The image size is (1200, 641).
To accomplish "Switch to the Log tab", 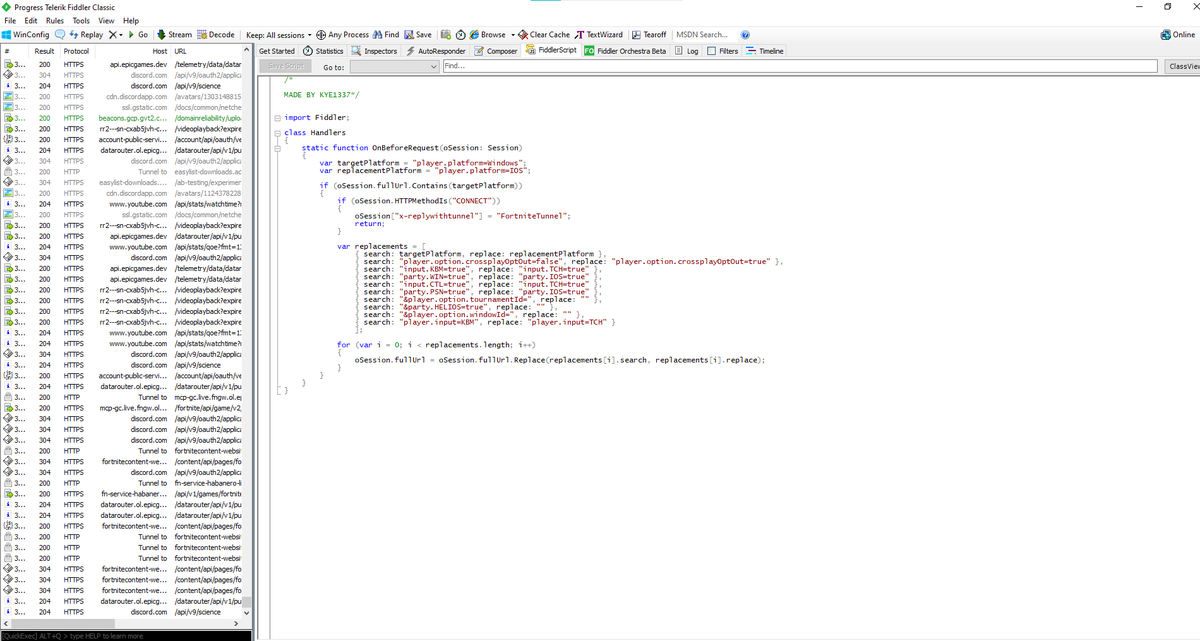I will pos(688,51).
